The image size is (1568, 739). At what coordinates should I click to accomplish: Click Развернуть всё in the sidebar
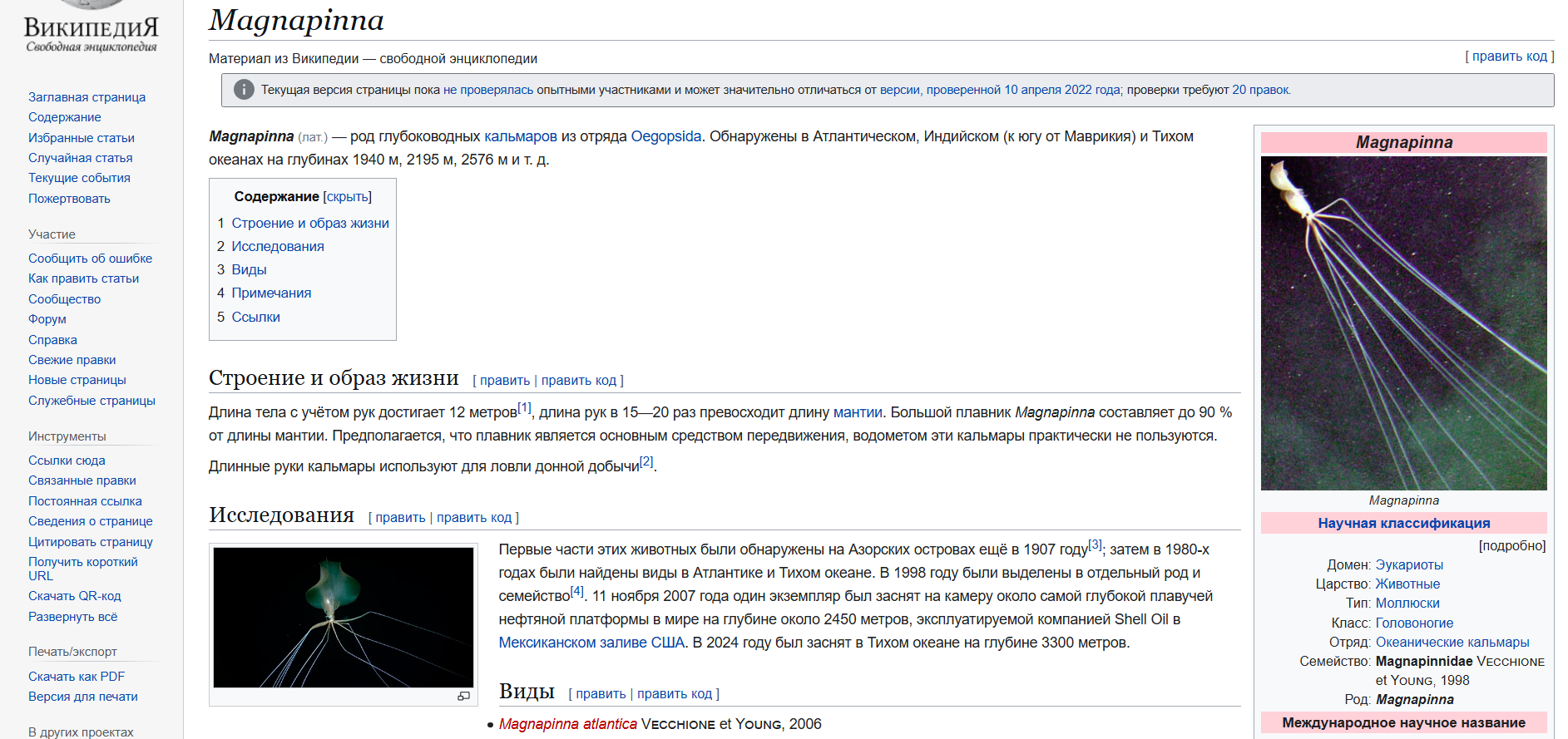(x=73, y=617)
